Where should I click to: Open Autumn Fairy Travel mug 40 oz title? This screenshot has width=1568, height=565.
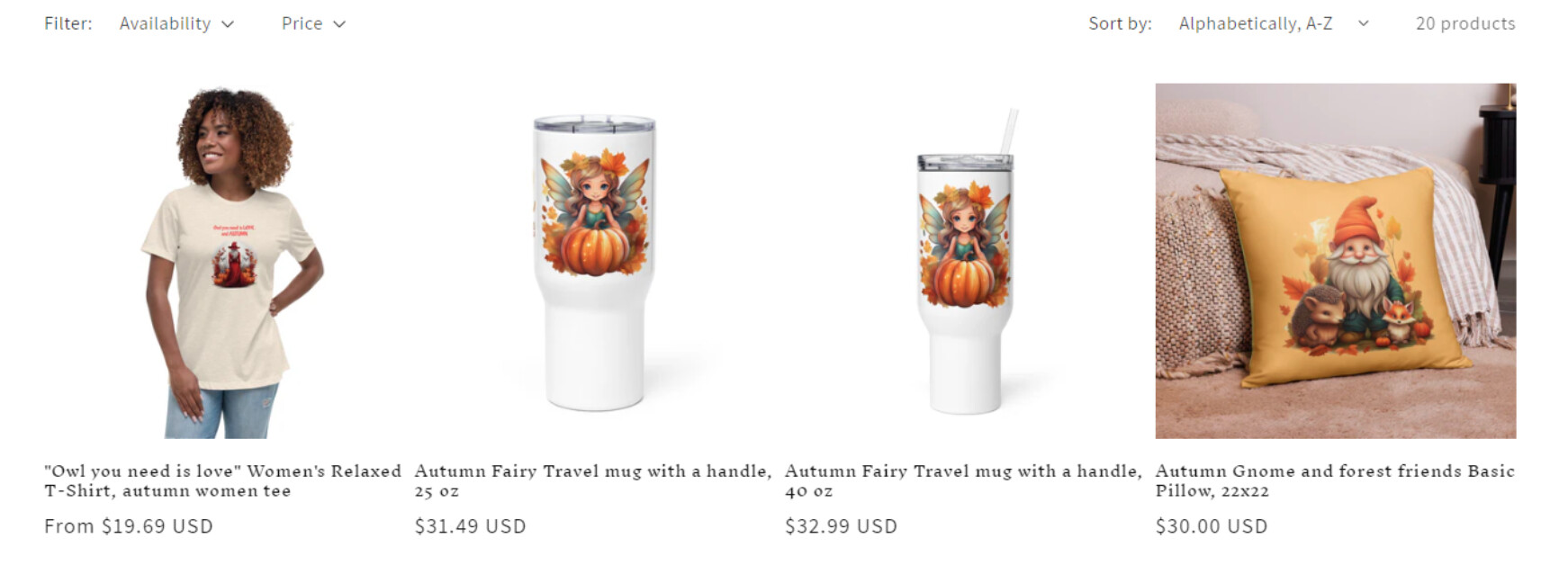point(963,480)
